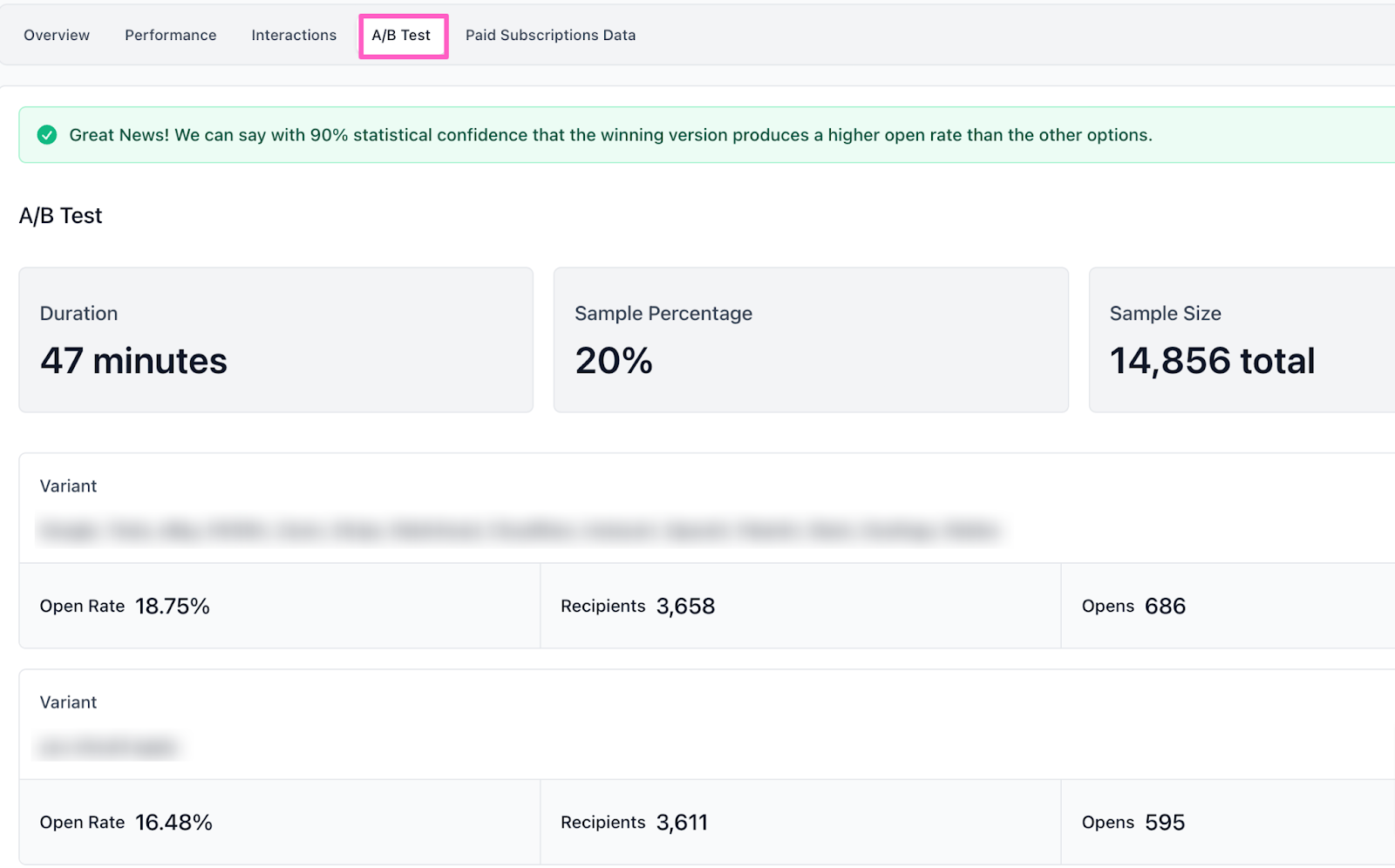Viewport: 1395px width, 868px height.
Task: Click the 16.48% open rate value
Action: click(x=174, y=823)
